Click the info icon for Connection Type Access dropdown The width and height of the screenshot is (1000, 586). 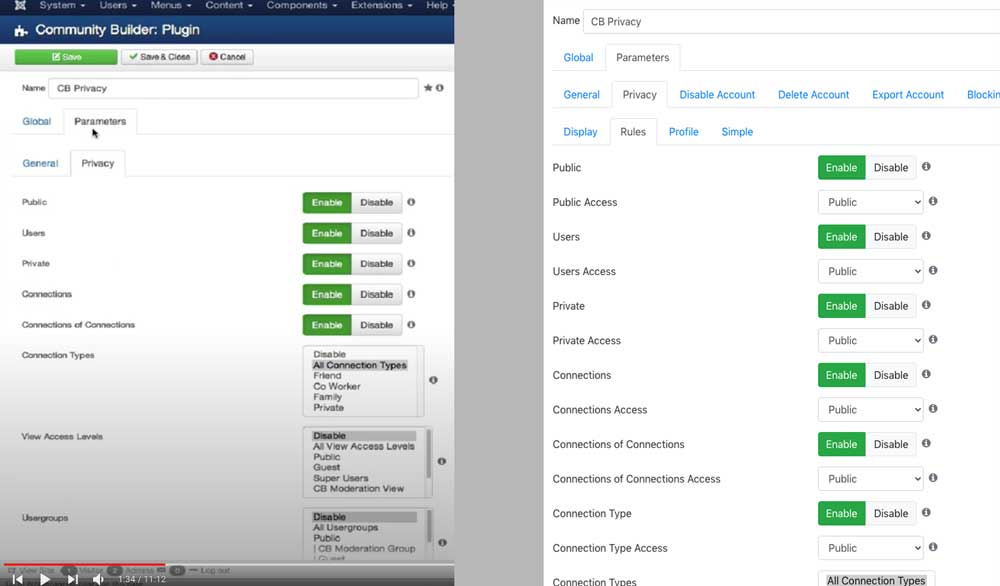[933, 547]
